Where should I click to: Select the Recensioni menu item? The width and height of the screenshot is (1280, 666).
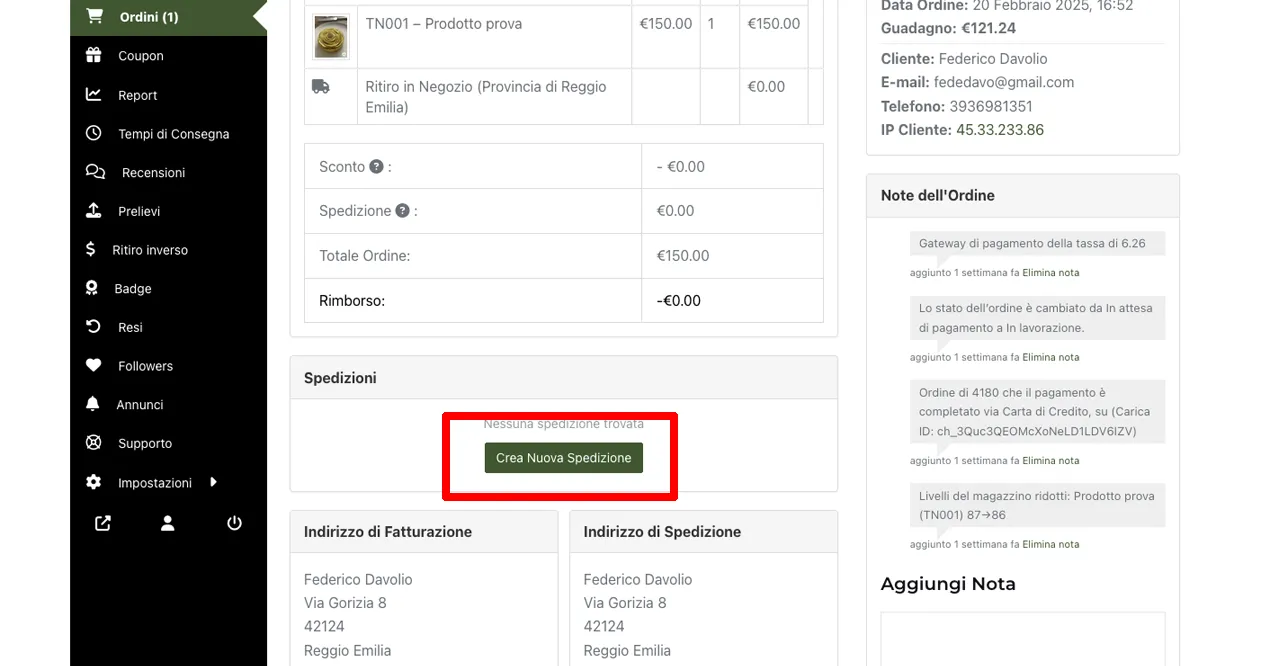pos(153,173)
